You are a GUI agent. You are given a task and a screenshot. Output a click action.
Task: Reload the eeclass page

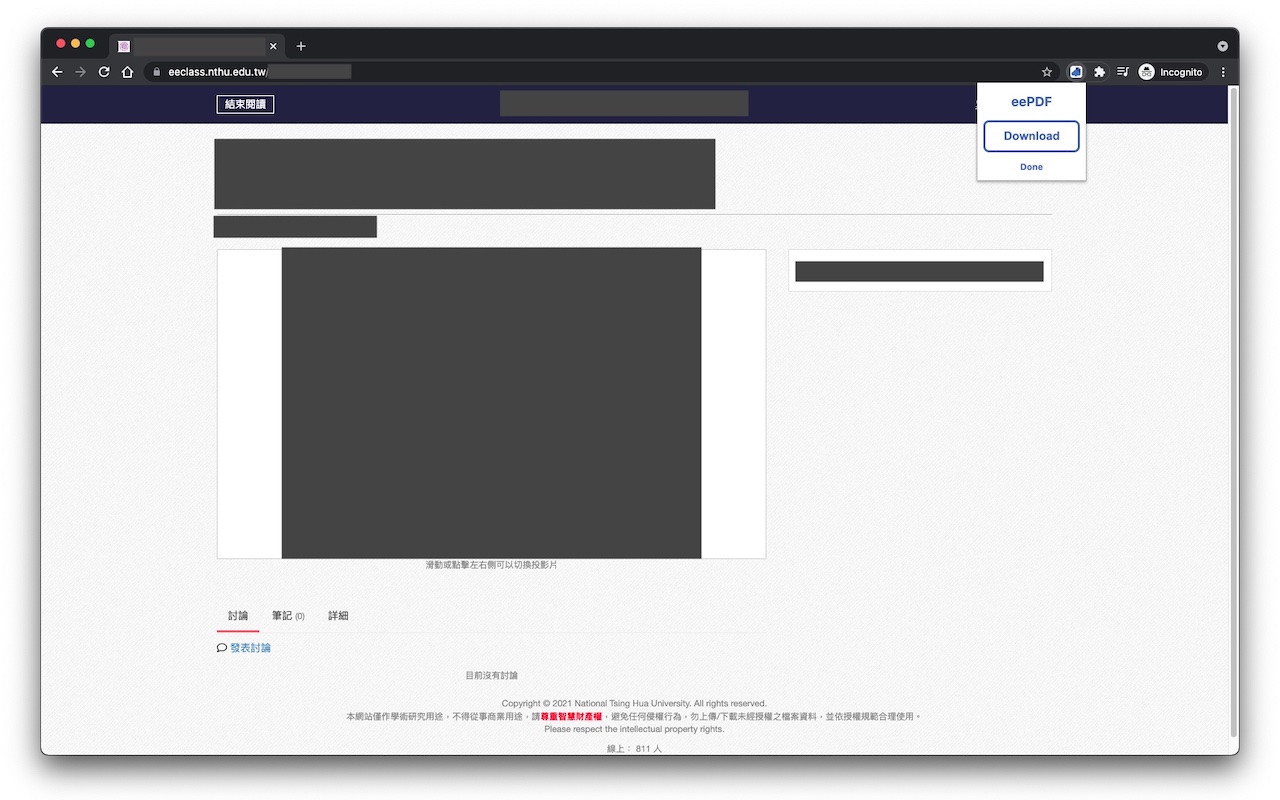coord(104,71)
